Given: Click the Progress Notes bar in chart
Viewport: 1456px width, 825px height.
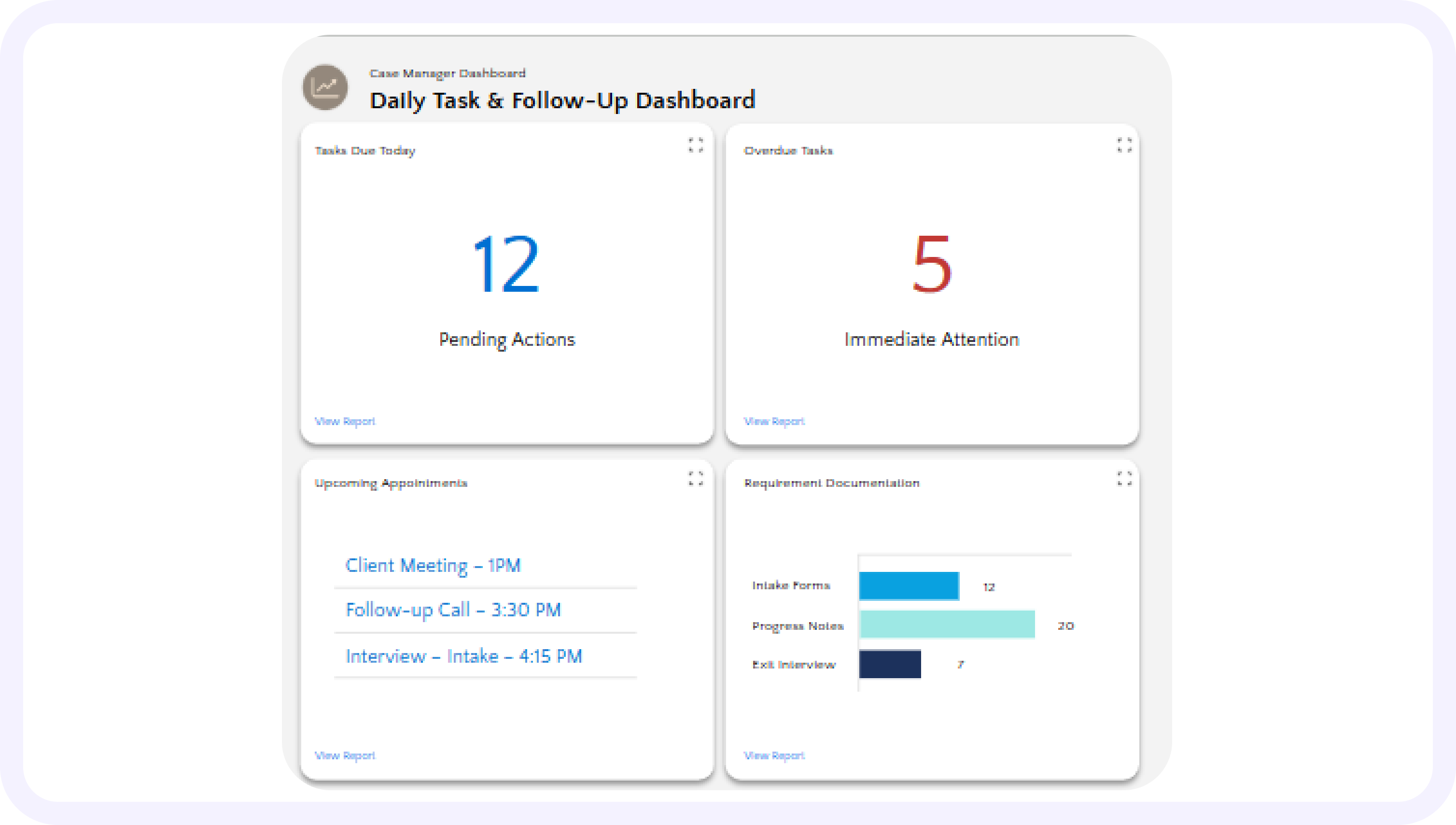Looking at the screenshot, I should coord(947,625).
